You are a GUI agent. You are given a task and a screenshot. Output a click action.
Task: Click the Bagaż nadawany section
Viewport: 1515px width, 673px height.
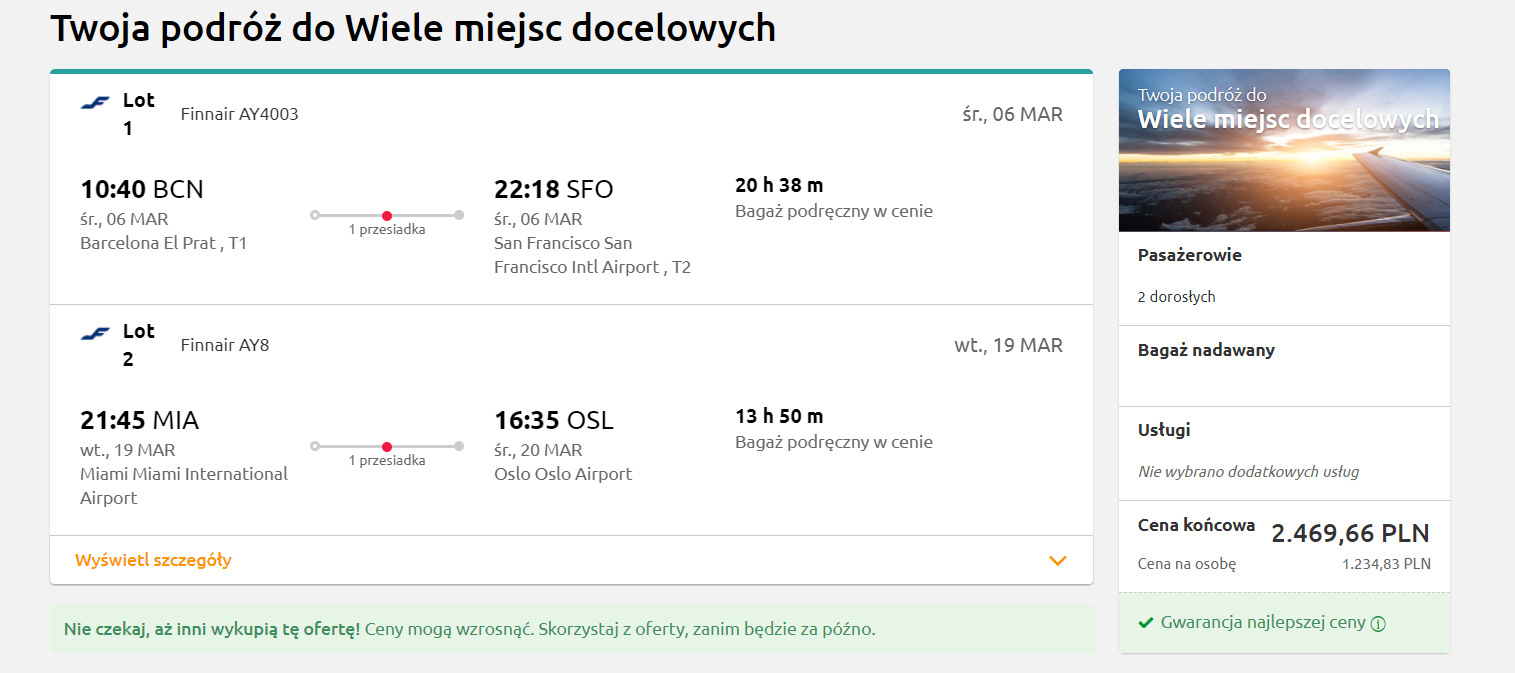pos(1284,366)
